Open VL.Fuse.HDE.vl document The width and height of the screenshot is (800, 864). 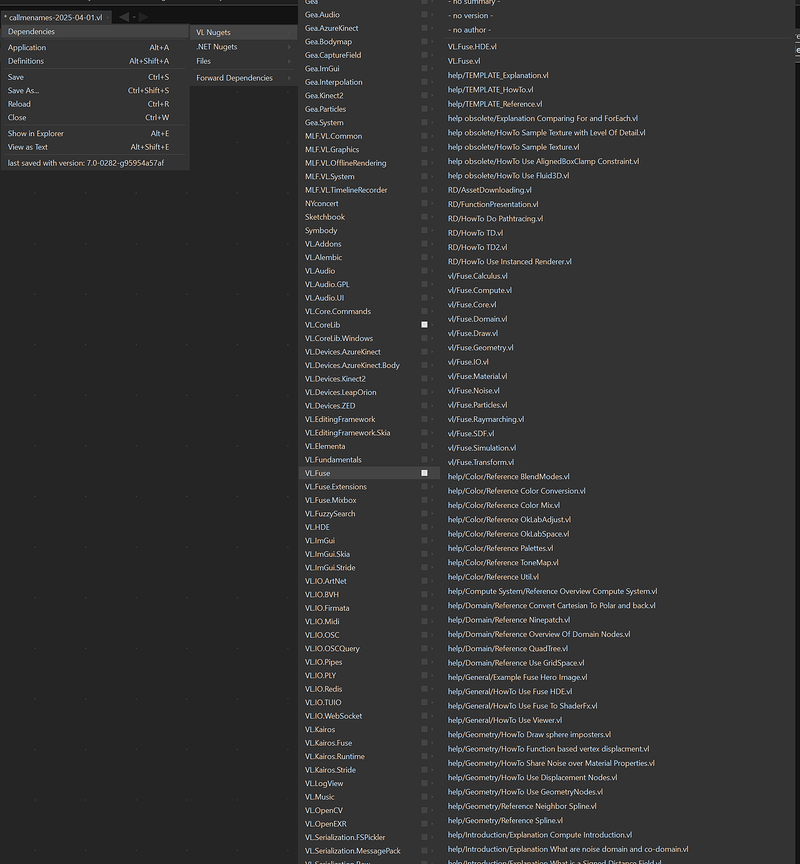(x=472, y=47)
